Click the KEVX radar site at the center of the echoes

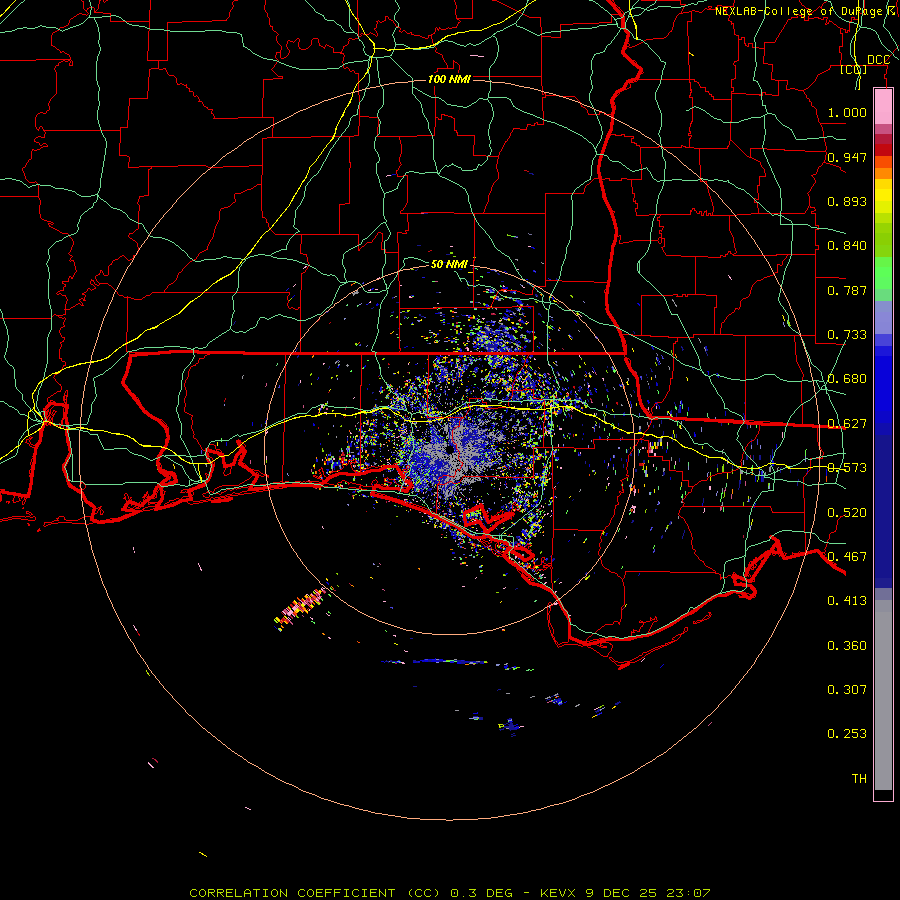pyautogui.click(x=449, y=449)
